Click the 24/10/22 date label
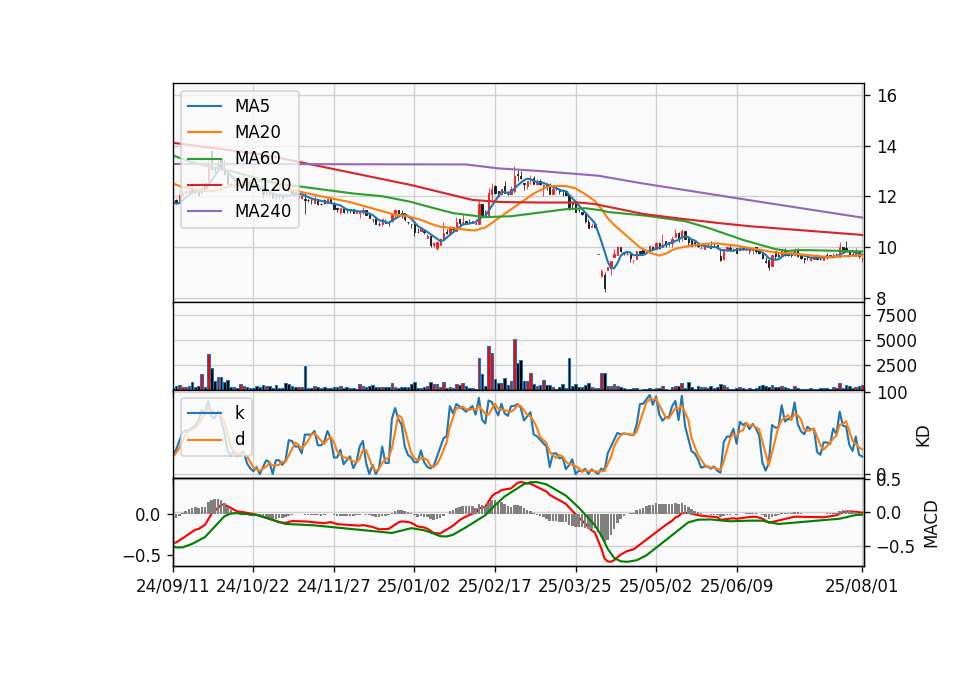The width and height of the screenshot is (960, 690). coord(253,586)
